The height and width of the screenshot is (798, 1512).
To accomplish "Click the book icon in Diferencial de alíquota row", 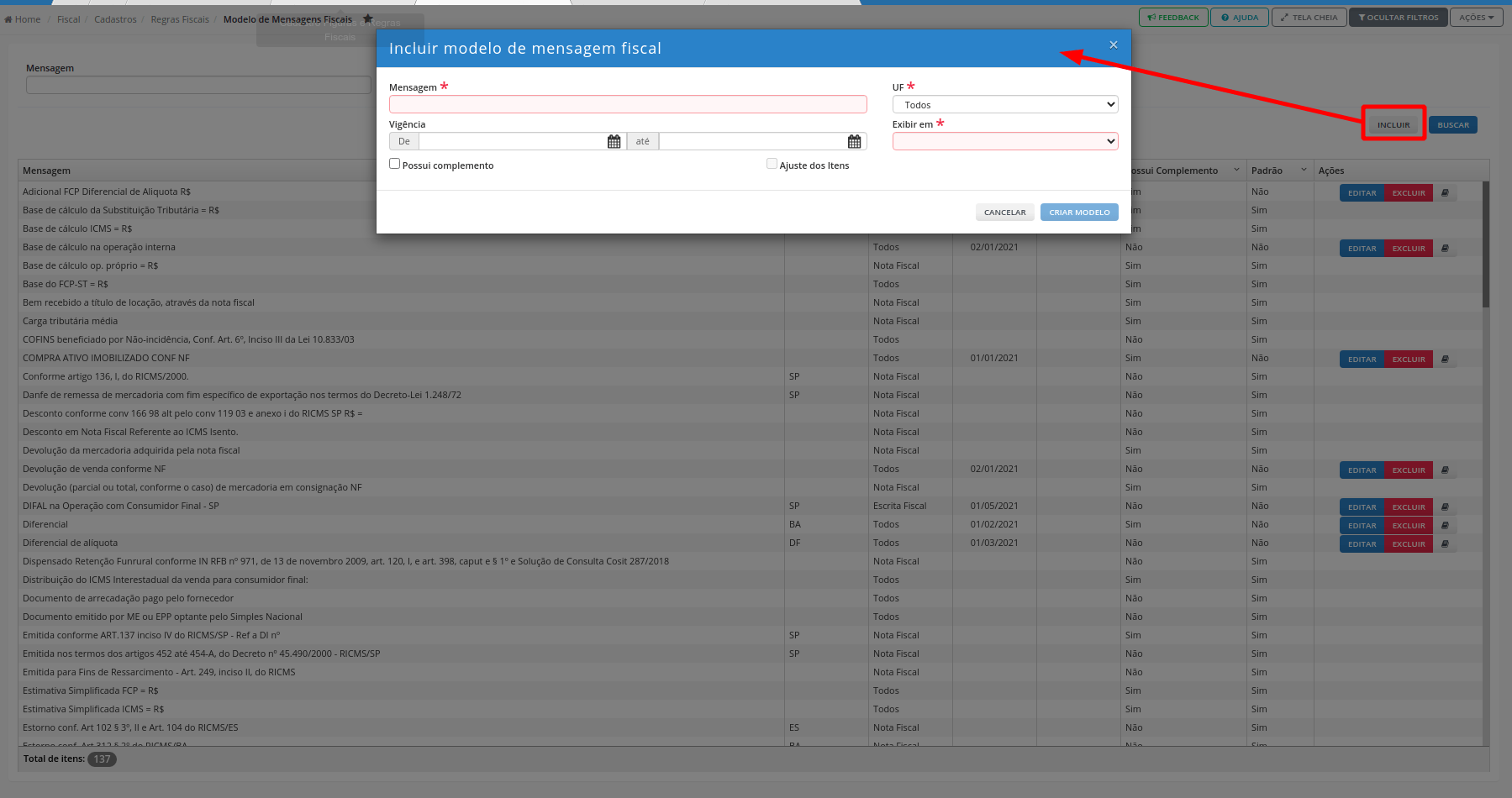I will click(1446, 544).
